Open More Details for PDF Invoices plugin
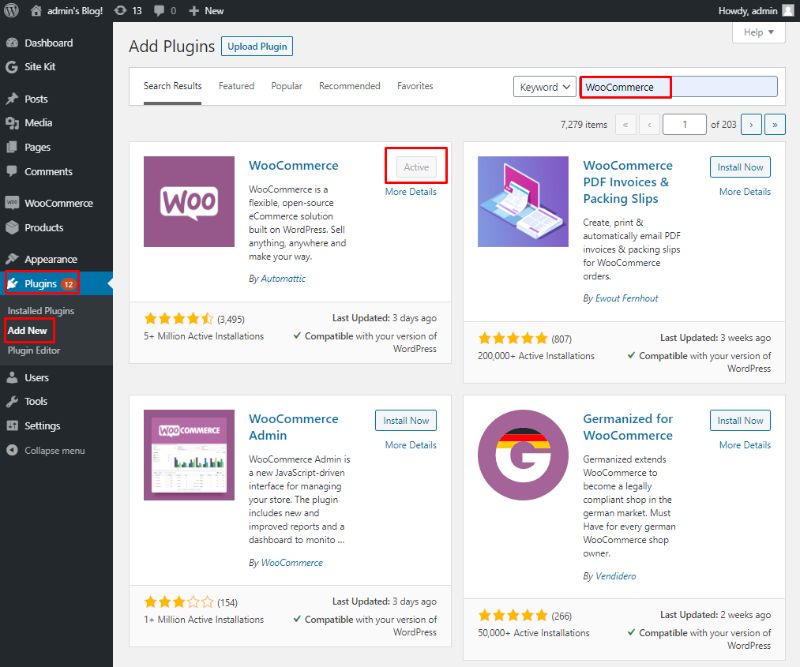The height and width of the screenshot is (667, 800). tap(745, 192)
